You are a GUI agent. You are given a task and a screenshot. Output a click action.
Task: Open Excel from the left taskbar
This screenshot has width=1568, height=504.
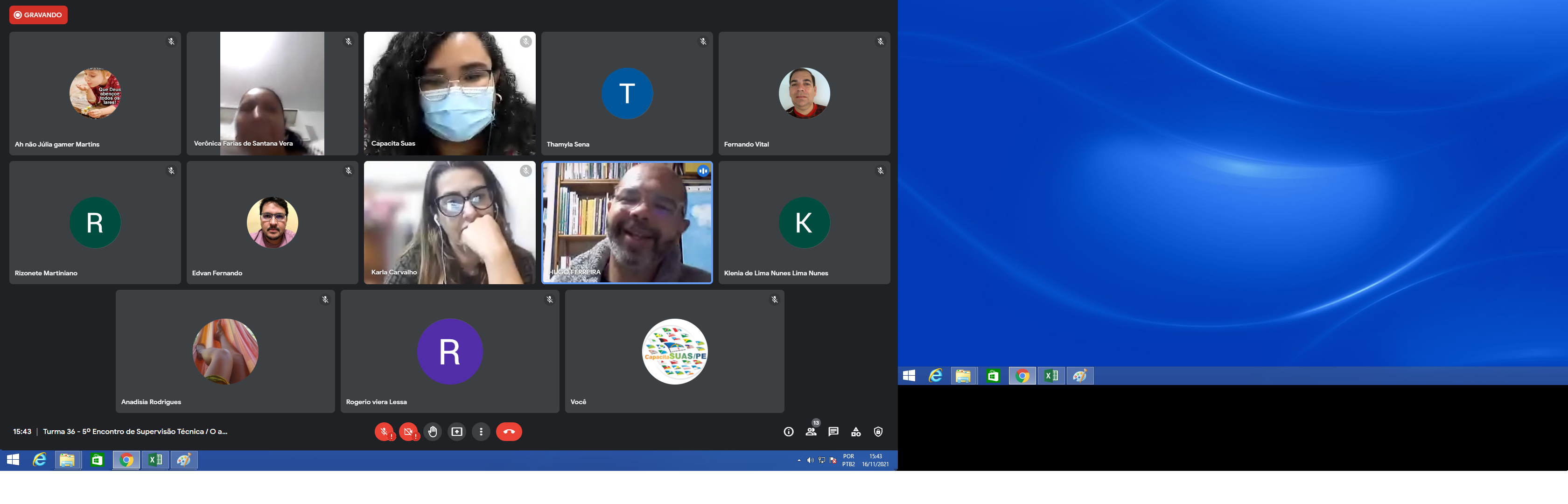155,460
